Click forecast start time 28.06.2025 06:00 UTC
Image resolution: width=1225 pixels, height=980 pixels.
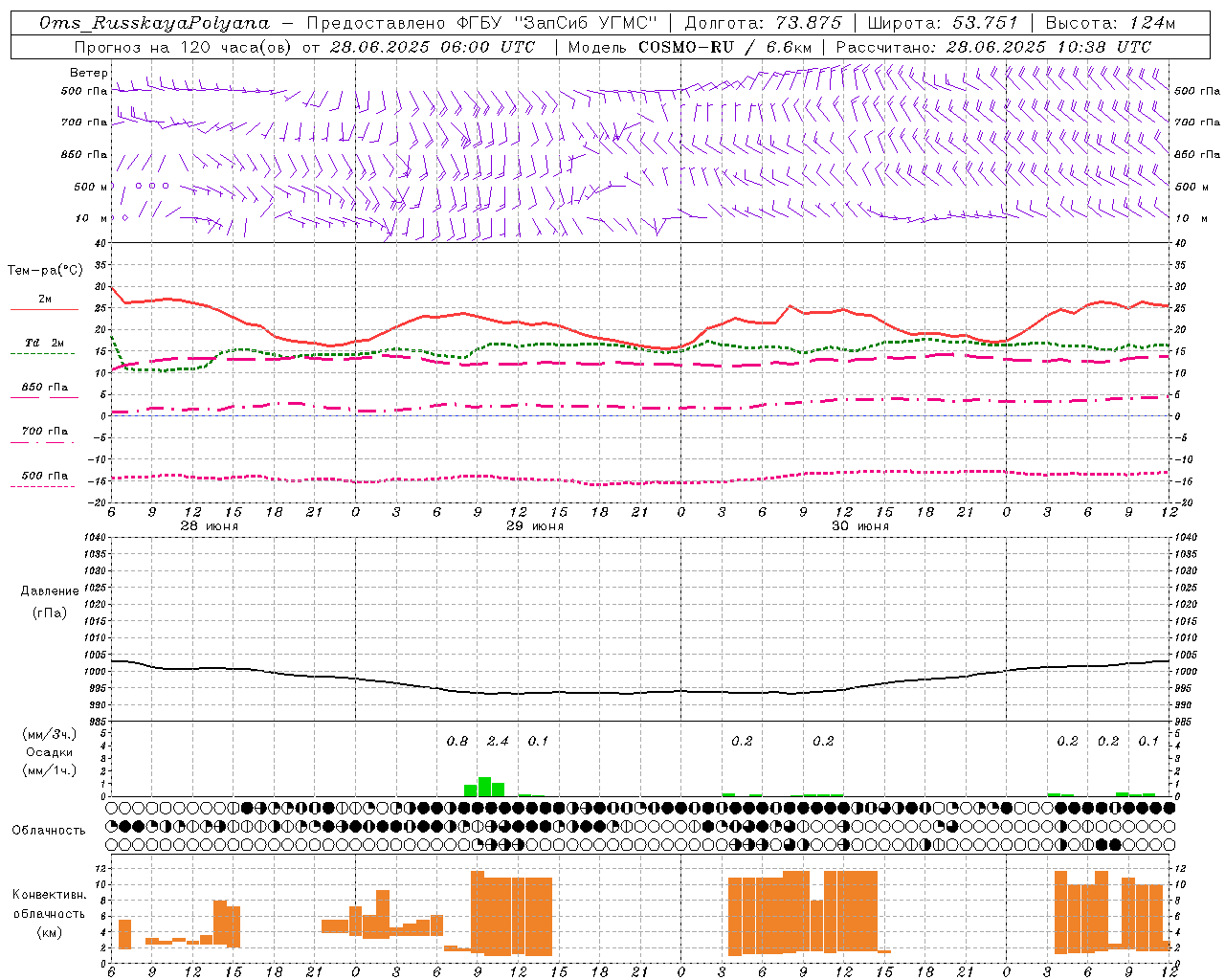[x=433, y=47]
